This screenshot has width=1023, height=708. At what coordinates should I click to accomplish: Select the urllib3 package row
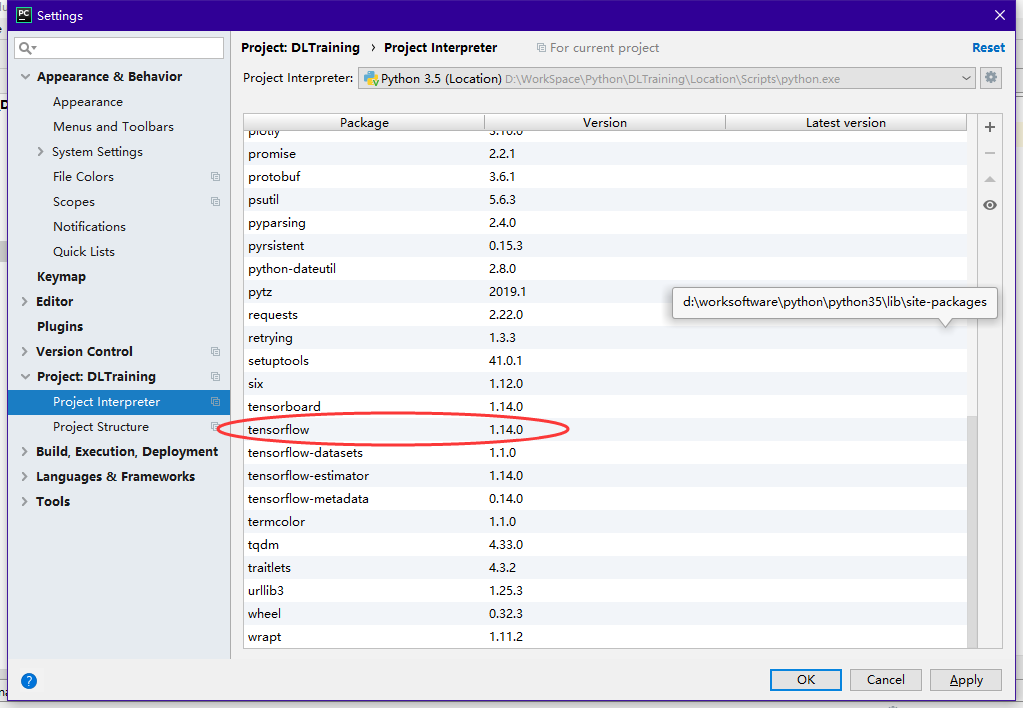605,591
